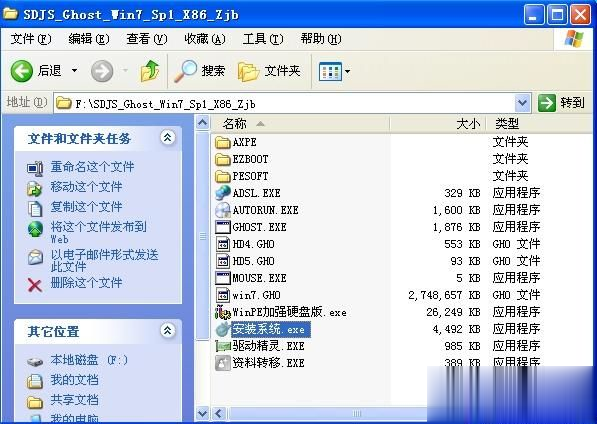Click the file list scroll down arrow
The image size is (597, 424).
(x=203, y=413)
